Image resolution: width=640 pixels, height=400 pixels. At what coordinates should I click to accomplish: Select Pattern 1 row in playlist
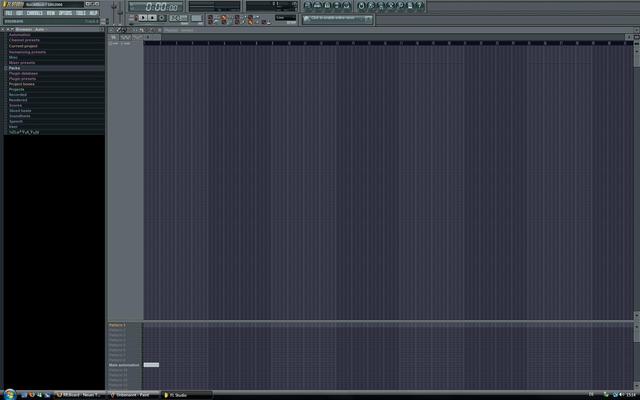[118, 326]
